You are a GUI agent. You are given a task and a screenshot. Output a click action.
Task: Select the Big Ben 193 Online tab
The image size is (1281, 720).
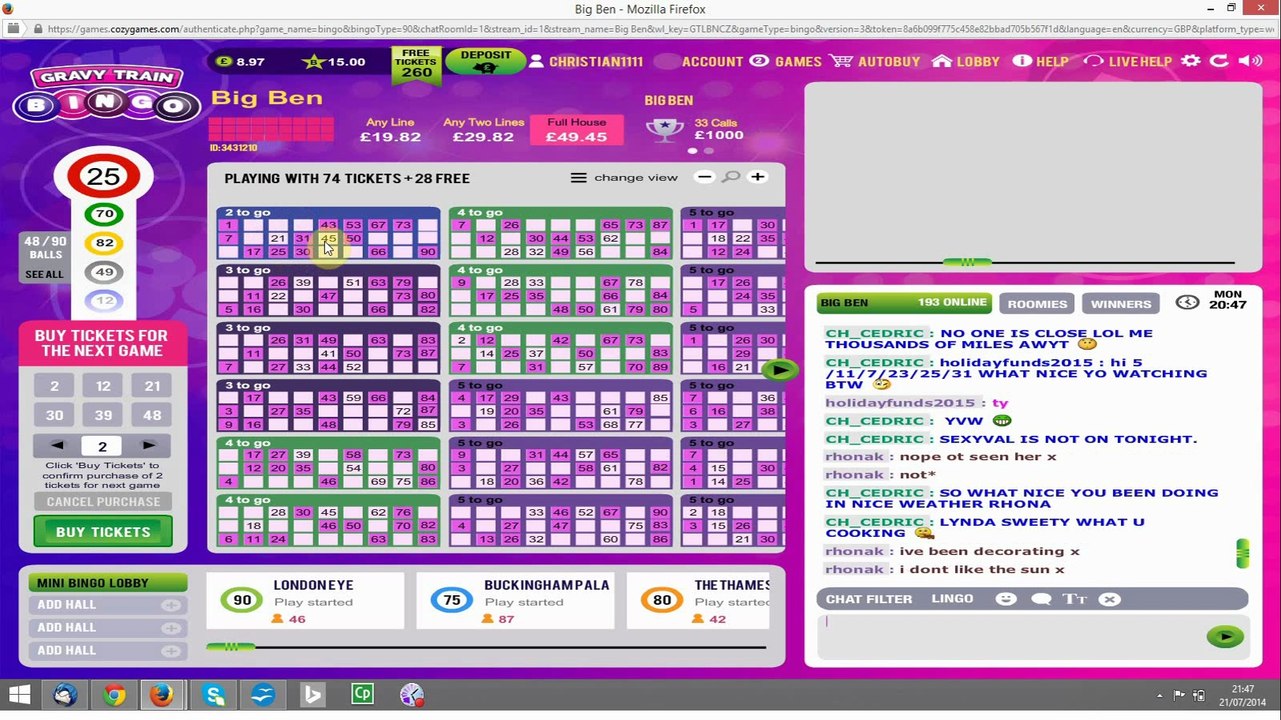(x=904, y=302)
